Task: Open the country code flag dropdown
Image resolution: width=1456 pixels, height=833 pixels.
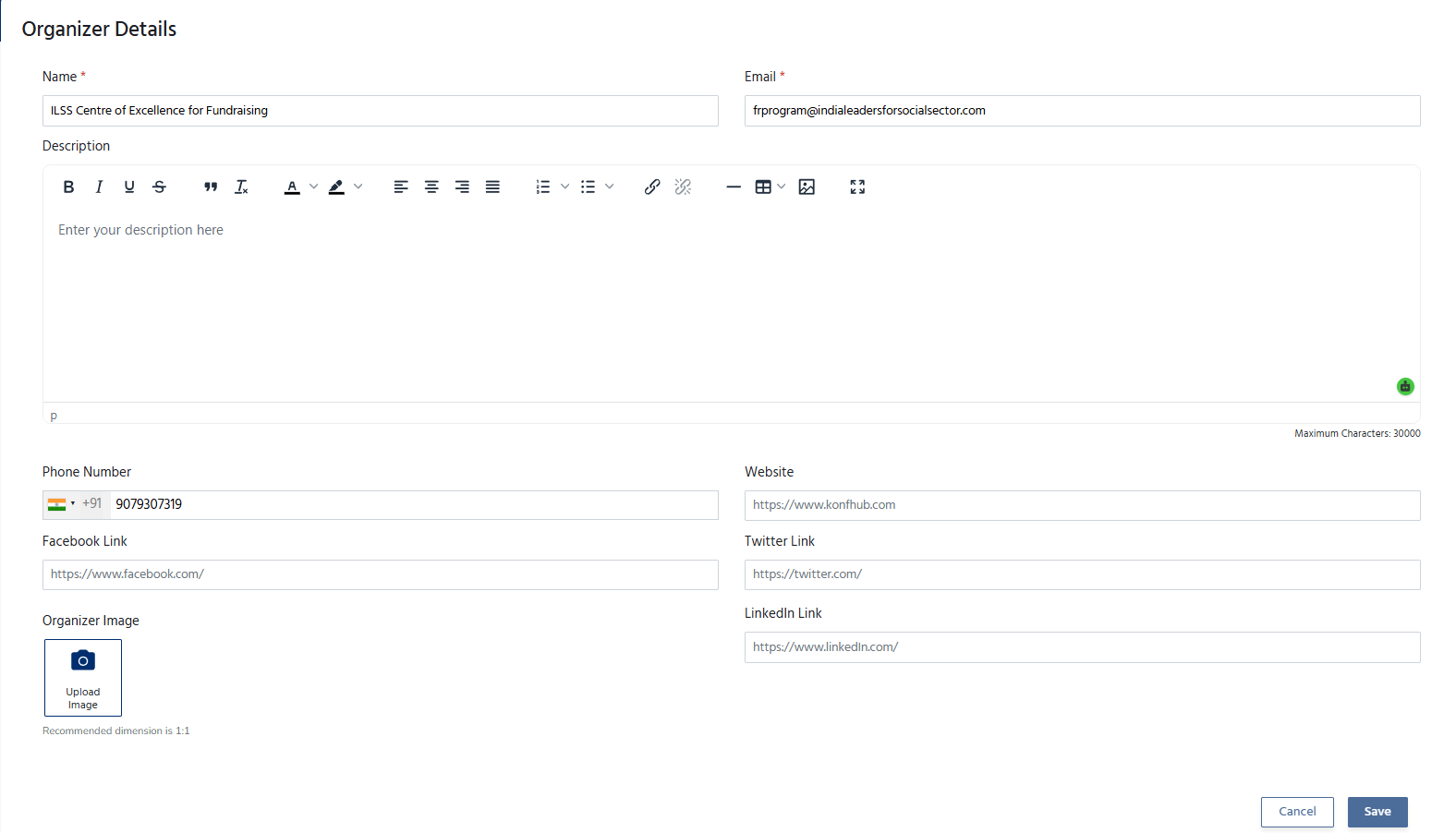Action: pyautogui.click(x=62, y=504)
